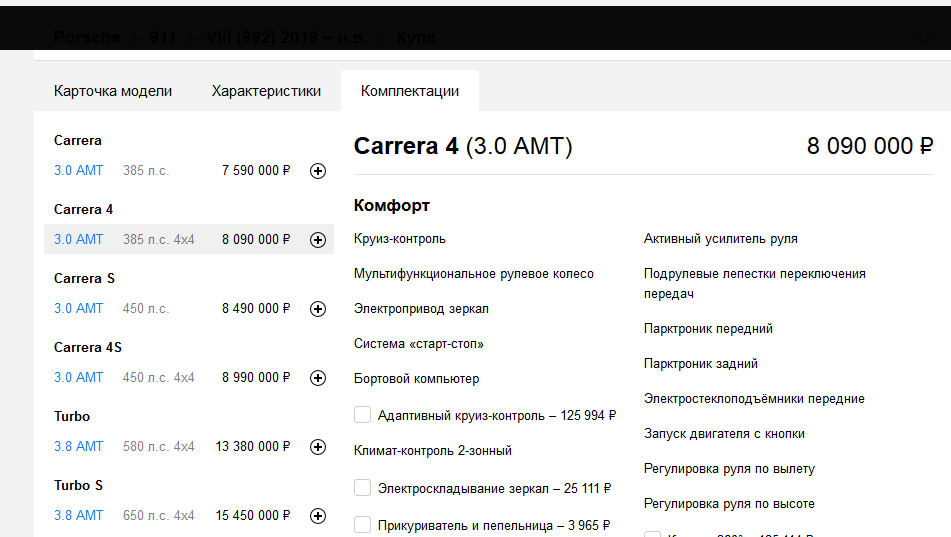Click Климат-контроль 2-зонный feature
951x537 pixels.
click(x=433, y=451)
